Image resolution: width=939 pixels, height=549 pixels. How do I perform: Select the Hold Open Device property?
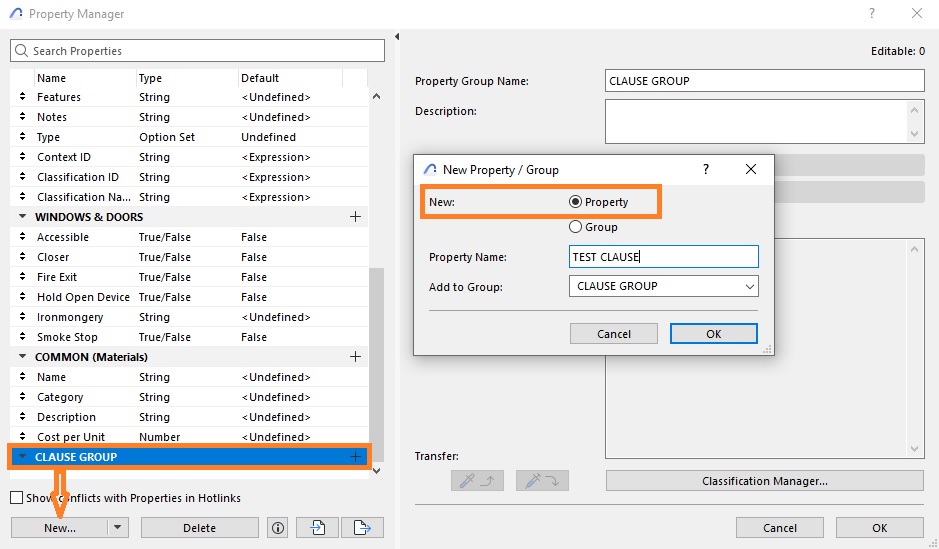coord(189,297)
